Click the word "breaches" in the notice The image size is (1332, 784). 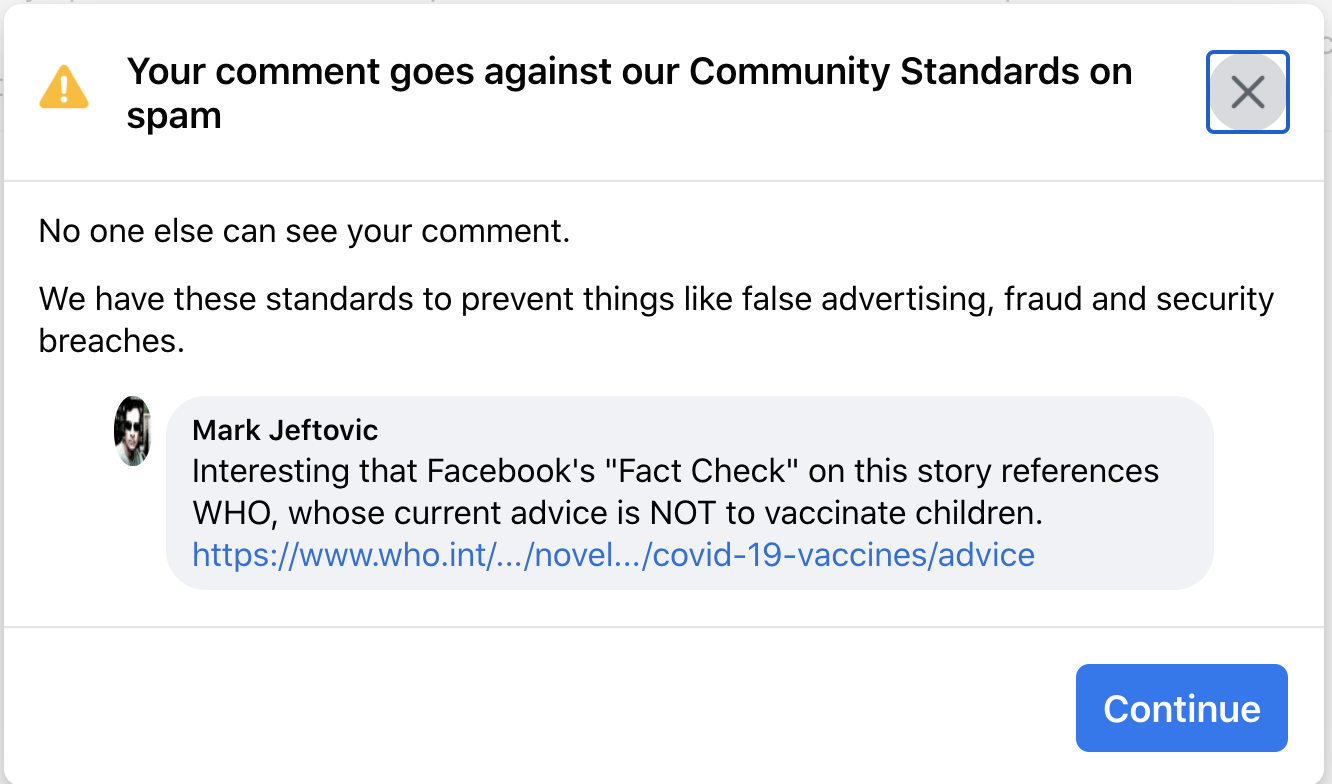[x=112, y=341]
